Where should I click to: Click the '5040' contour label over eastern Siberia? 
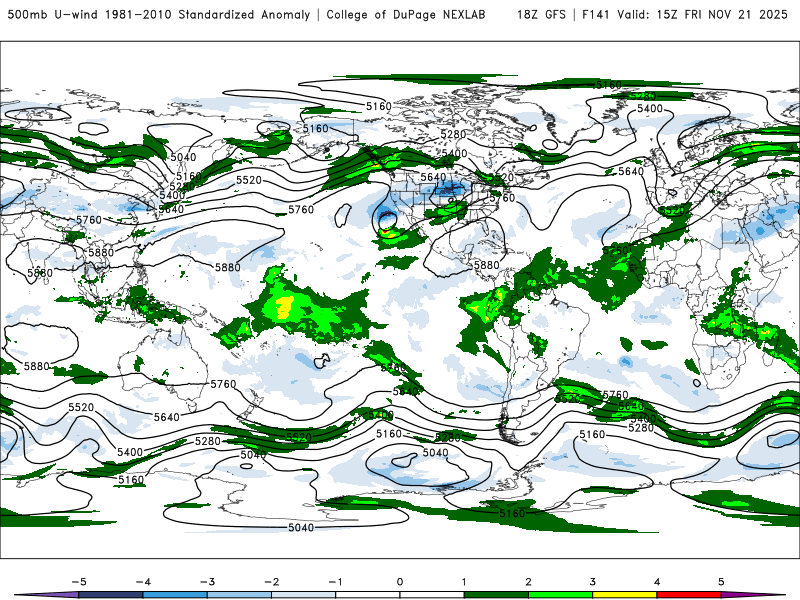183,157
